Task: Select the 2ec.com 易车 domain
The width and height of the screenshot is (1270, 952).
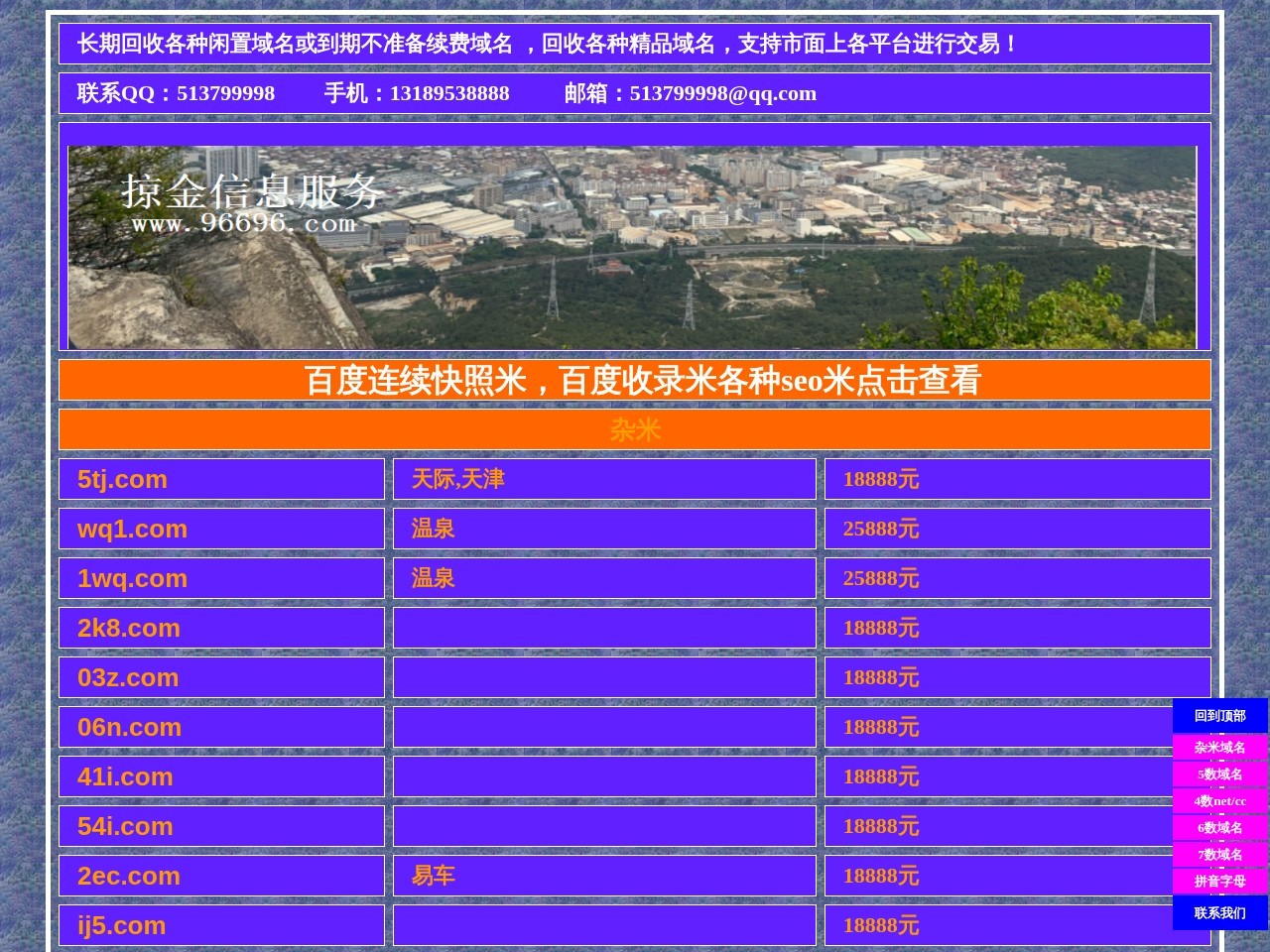Action: pyautogui.click(x=129, y=876)
